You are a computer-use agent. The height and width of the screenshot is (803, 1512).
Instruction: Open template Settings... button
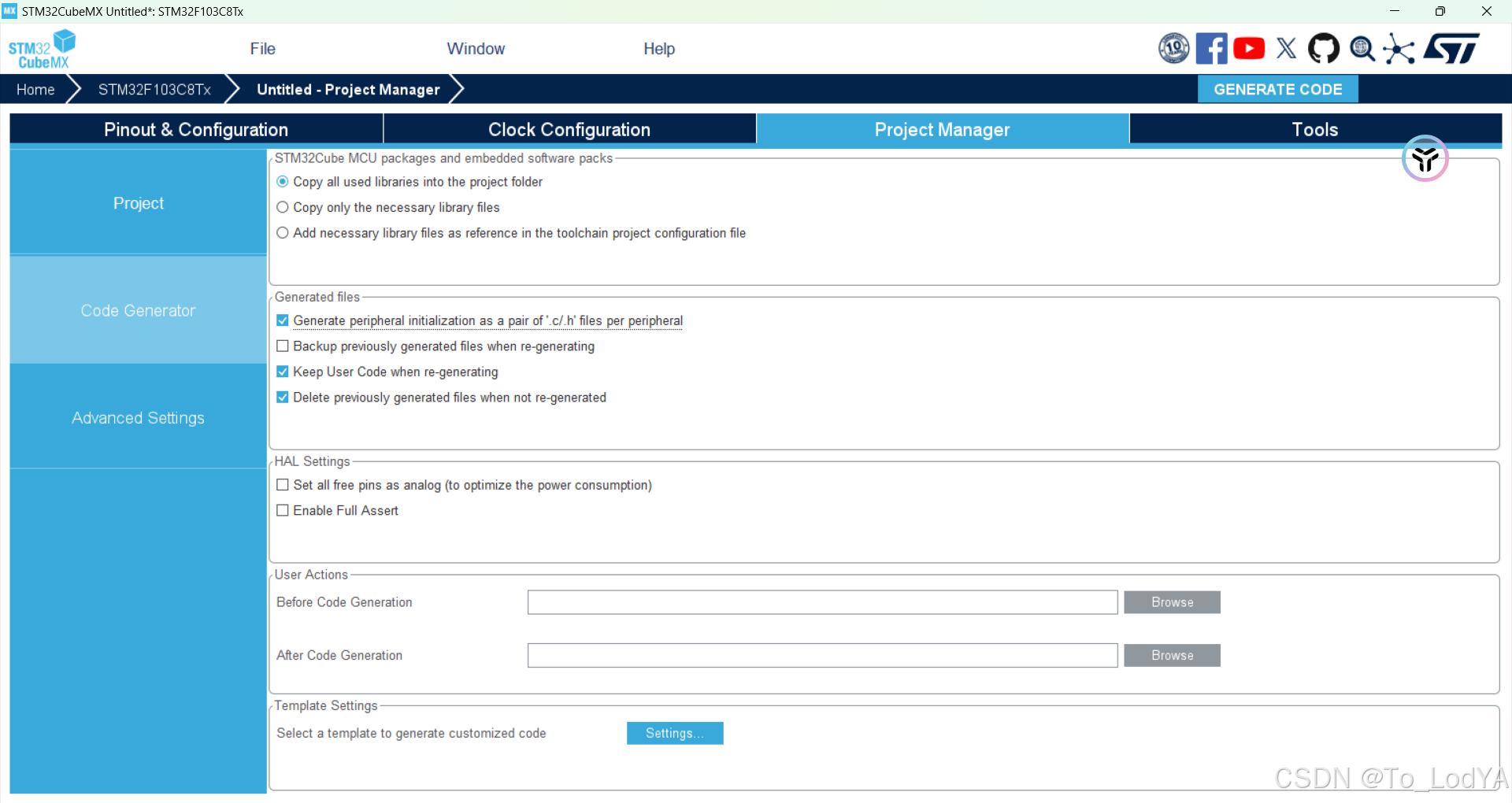pyautogui.click(x=675, y=734)
